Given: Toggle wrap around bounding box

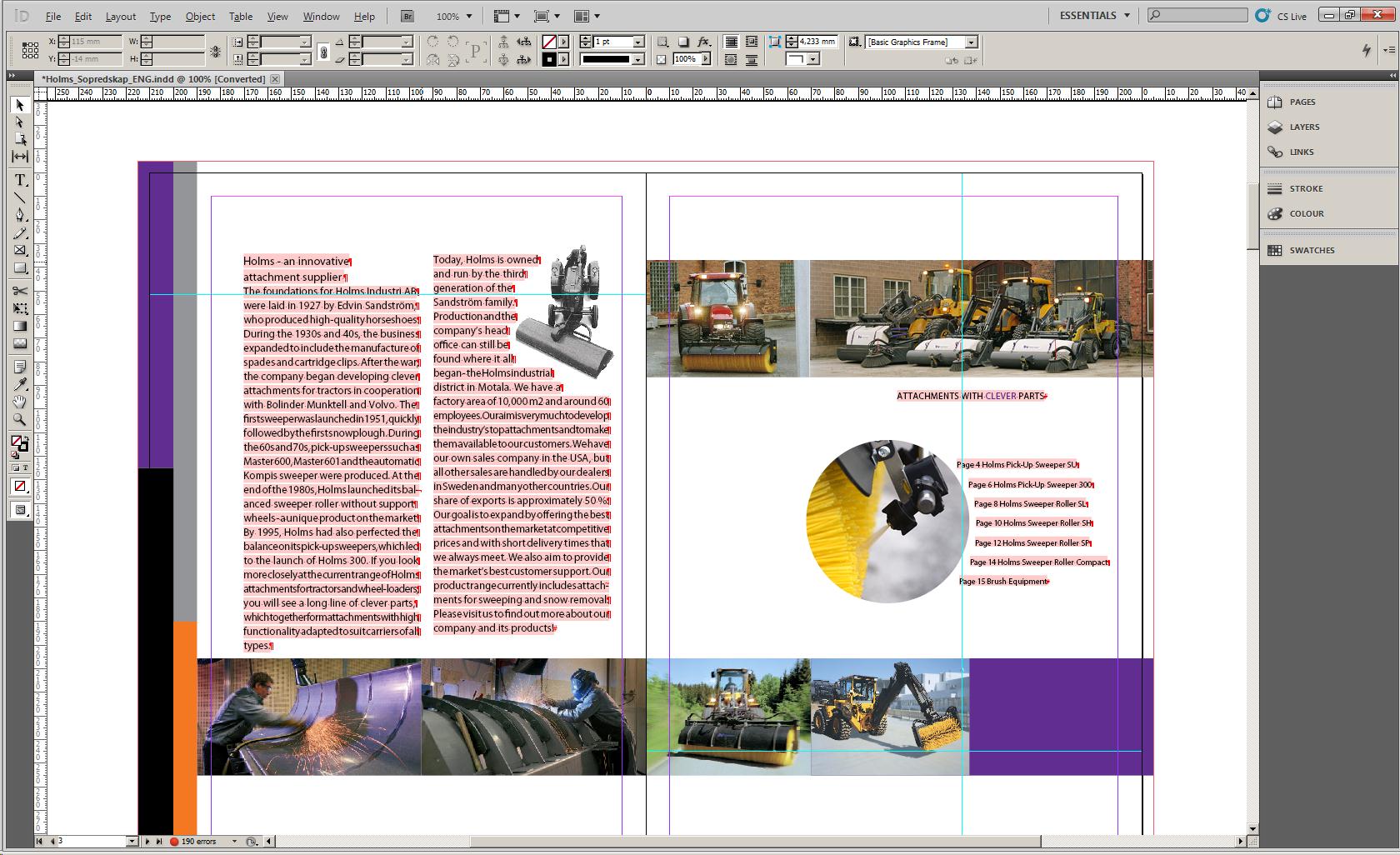Looking at the screenshot, I should coord(751,42).
